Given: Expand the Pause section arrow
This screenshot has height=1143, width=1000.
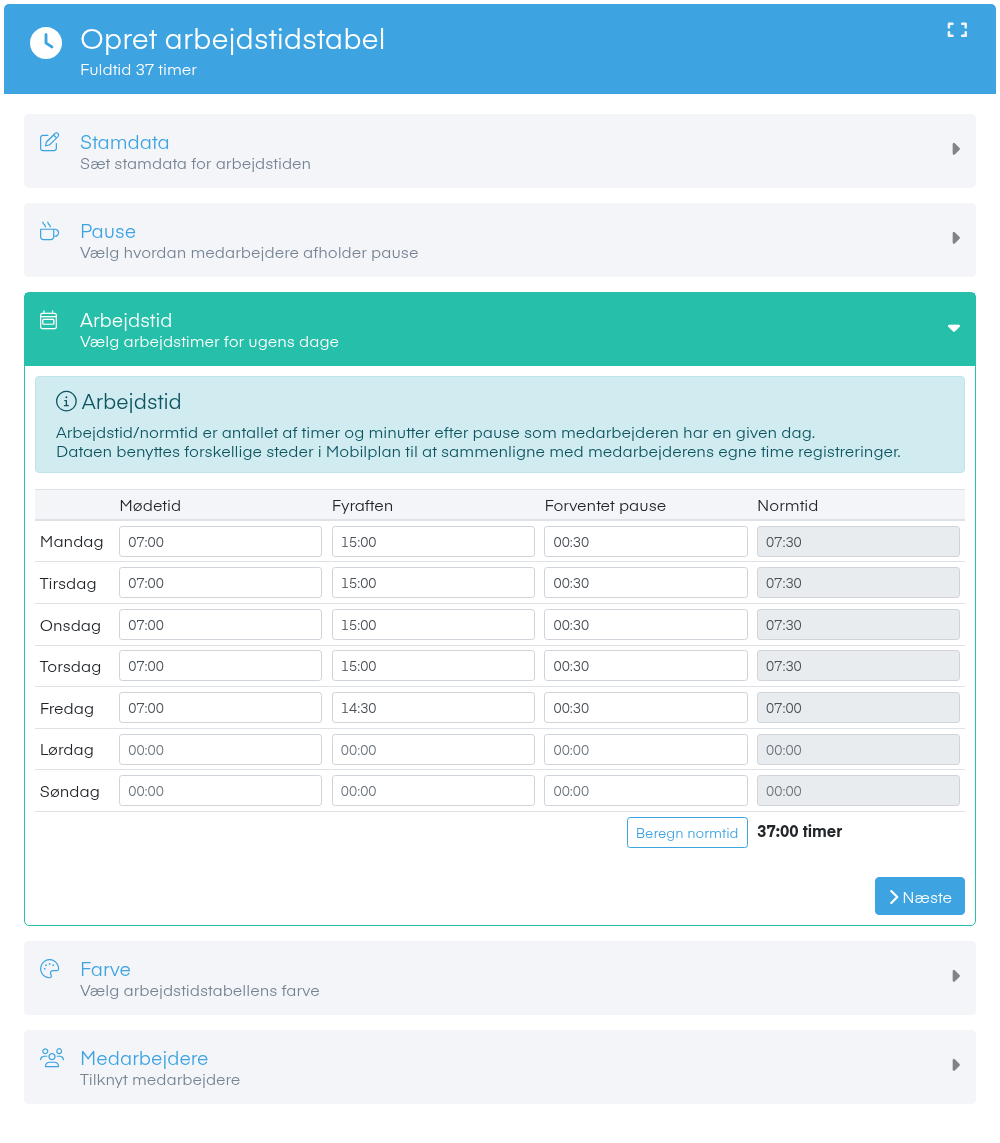Looking at the screenshot, I should coord(956,238).
